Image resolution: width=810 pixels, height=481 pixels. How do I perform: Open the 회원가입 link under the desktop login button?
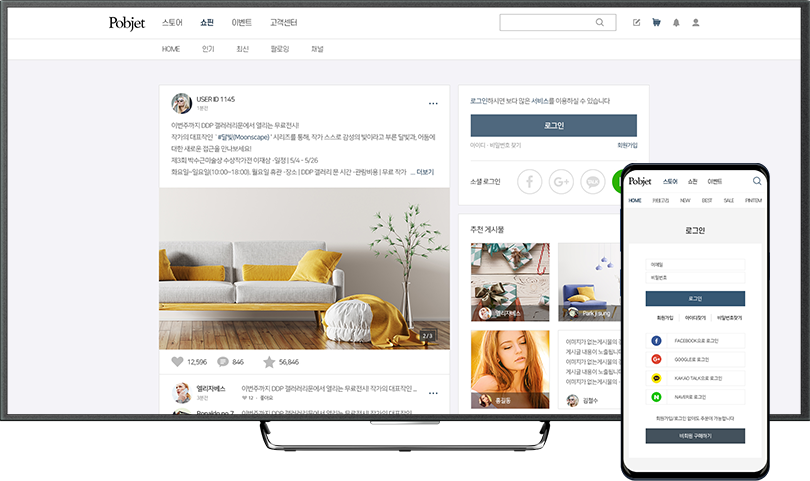(x=627, y=146)
